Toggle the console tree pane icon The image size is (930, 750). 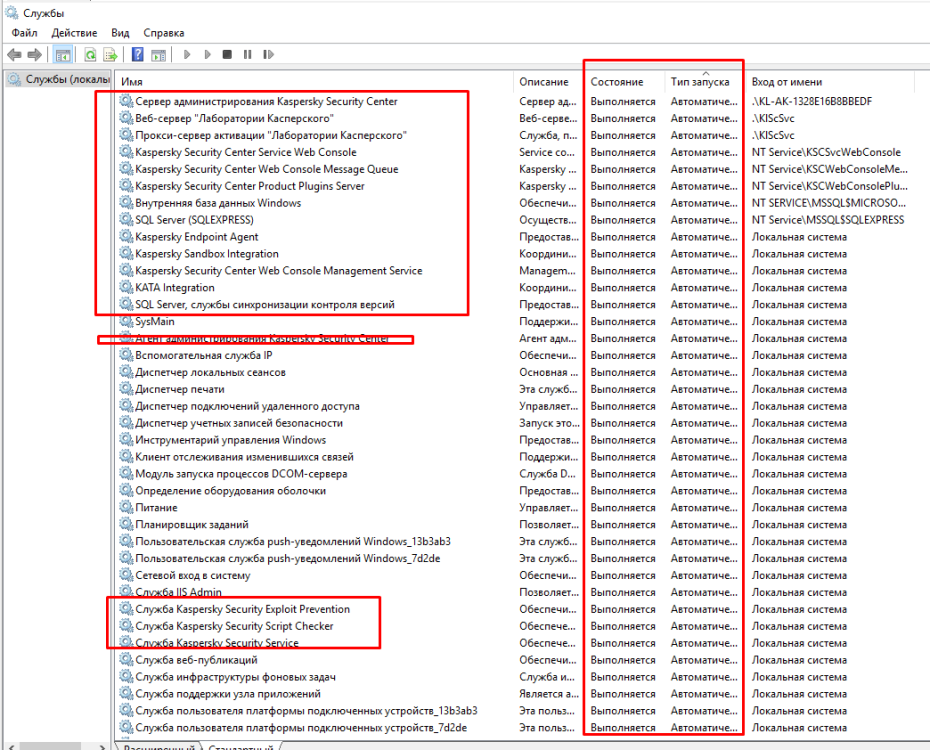pos(63,55)
